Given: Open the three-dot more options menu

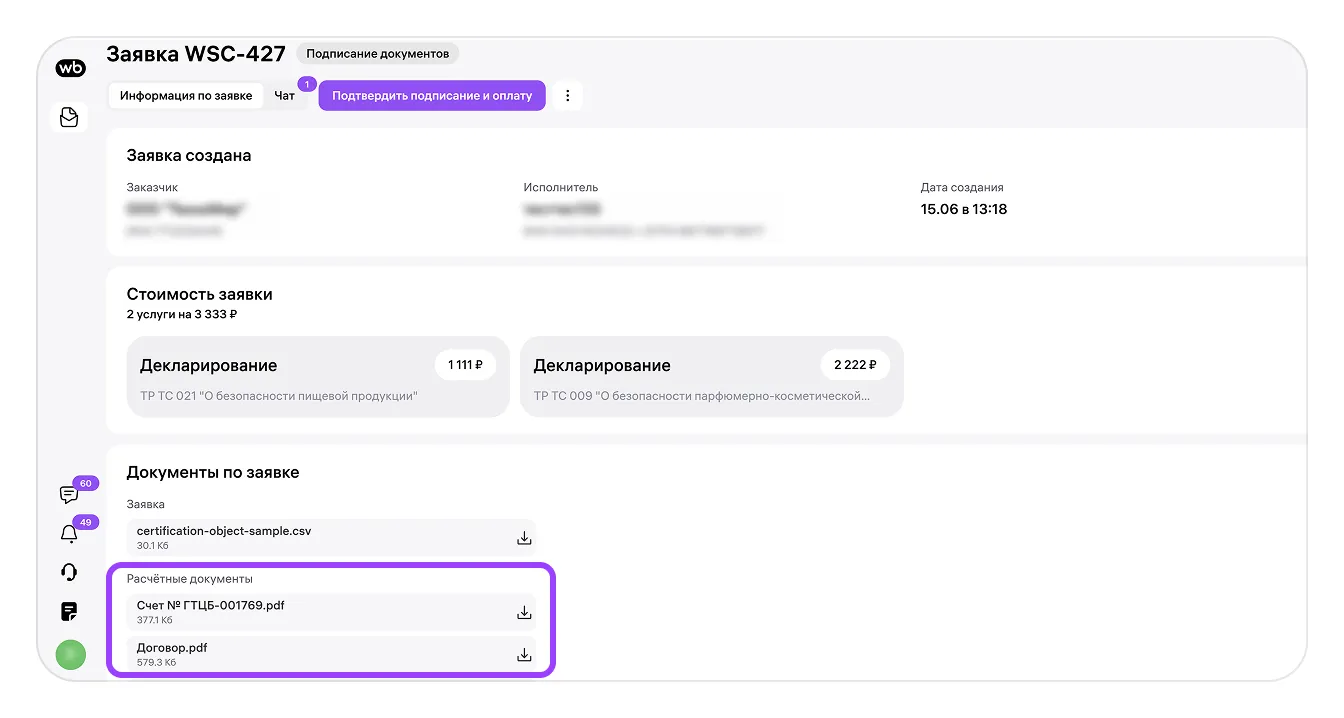Looking at the screenshot, I should [x=568, y=96].
